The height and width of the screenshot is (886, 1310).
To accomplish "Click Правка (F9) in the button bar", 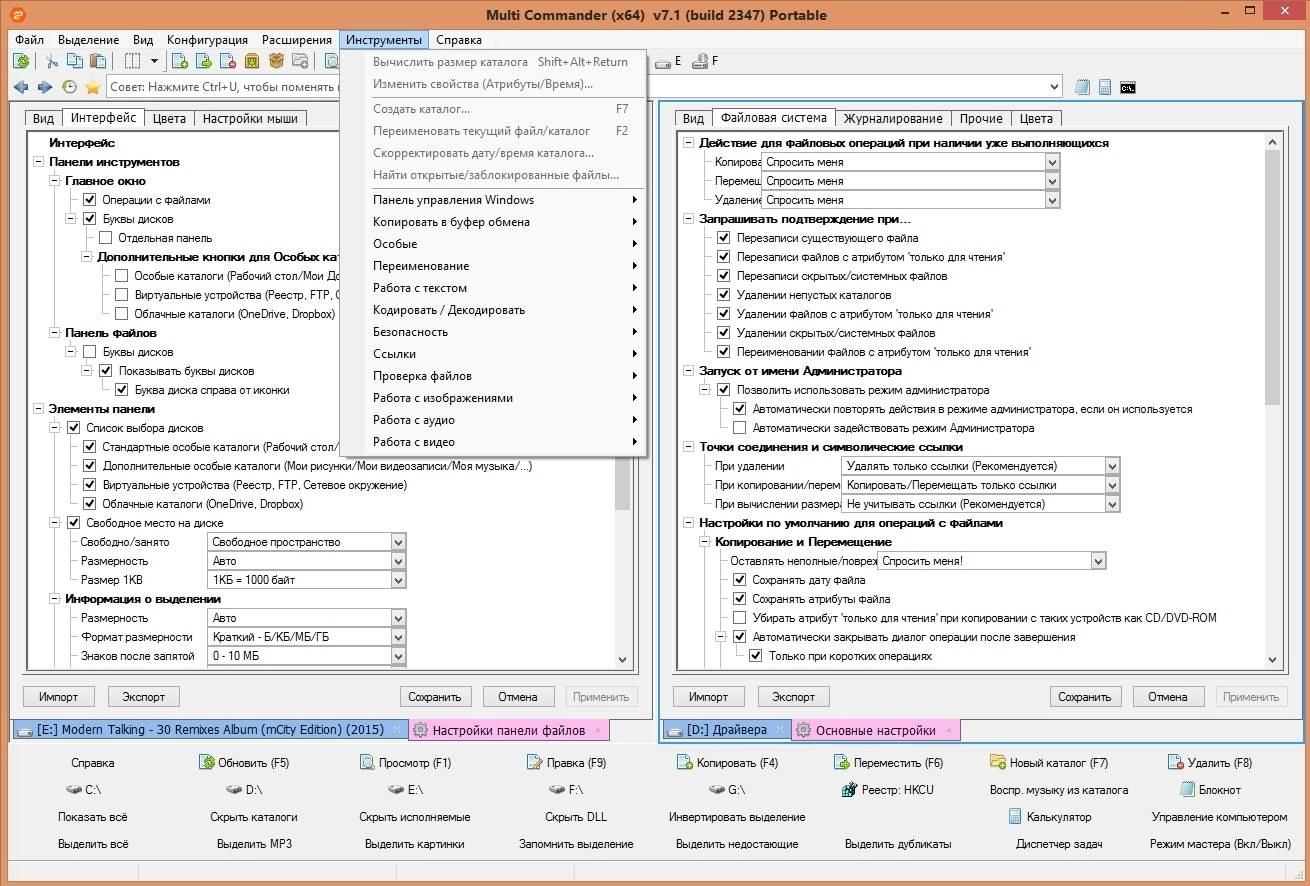I will pos(566,763).
